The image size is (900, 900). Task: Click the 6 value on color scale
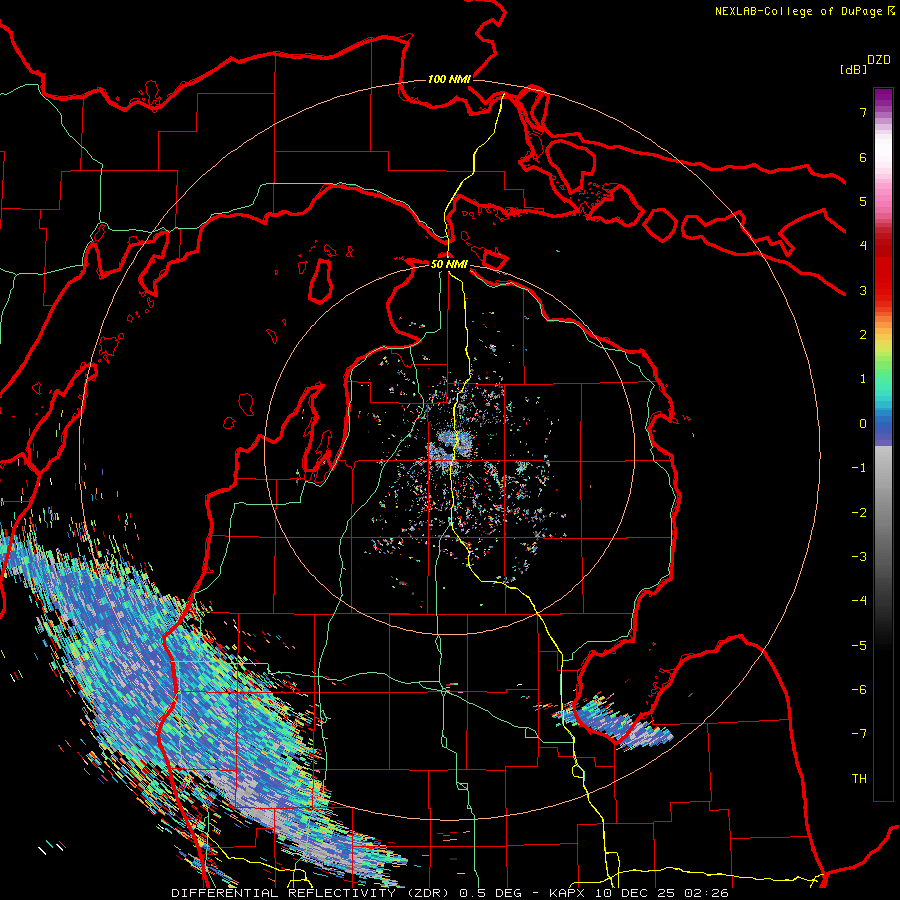(863, 157)
